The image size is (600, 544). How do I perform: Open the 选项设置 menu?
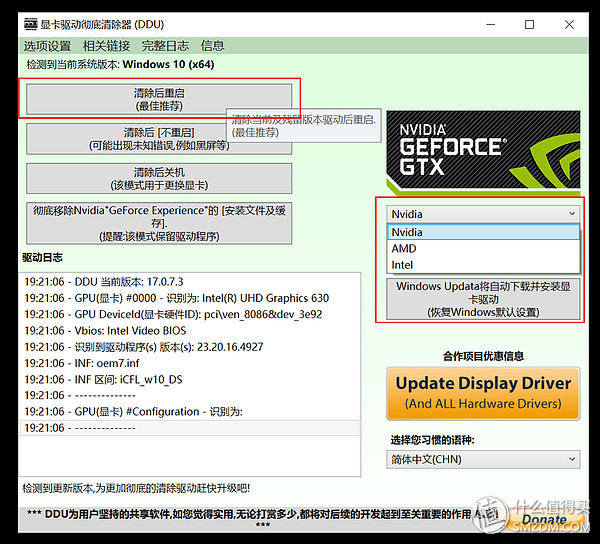pos(47,46)
